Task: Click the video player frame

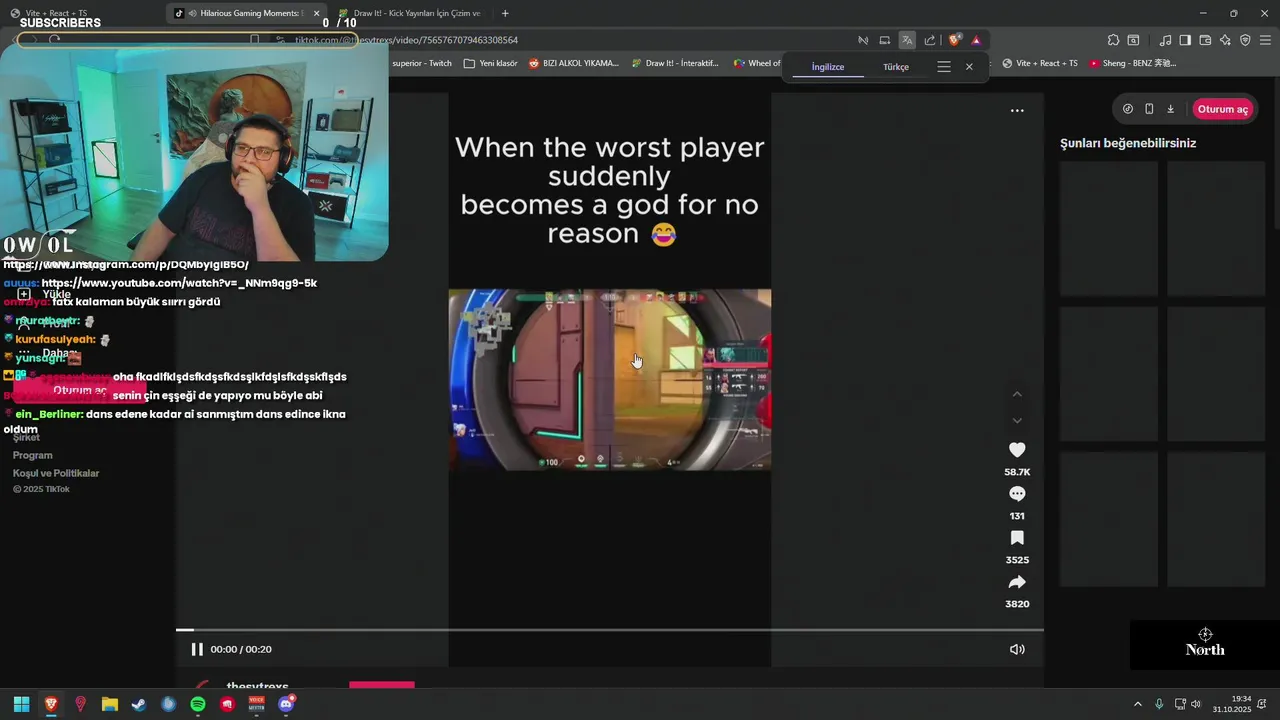Action: (x=610, y=380)
